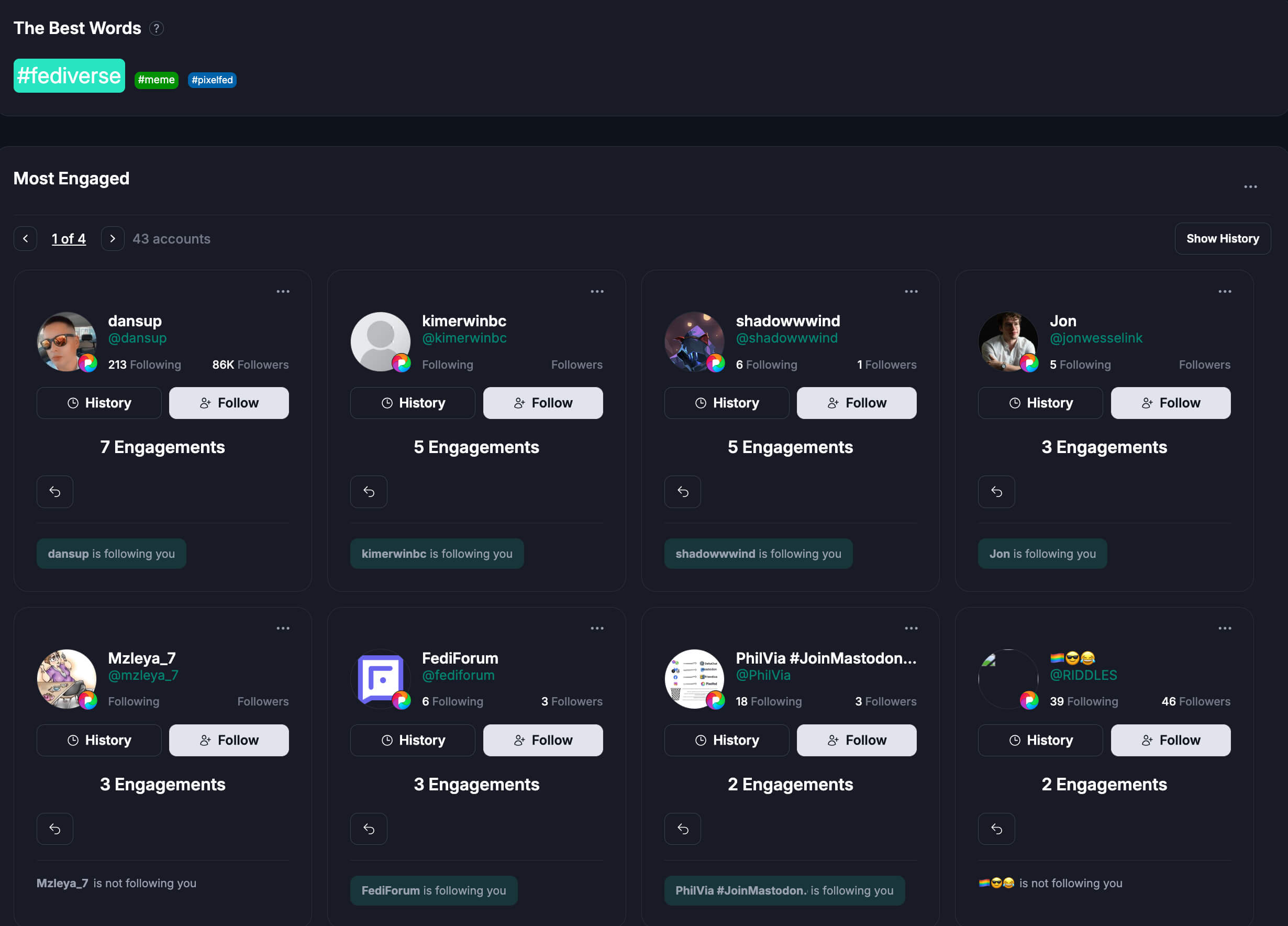
Task: Open the @jonwesselink profile handle link
Action: tap(1095, 338)
